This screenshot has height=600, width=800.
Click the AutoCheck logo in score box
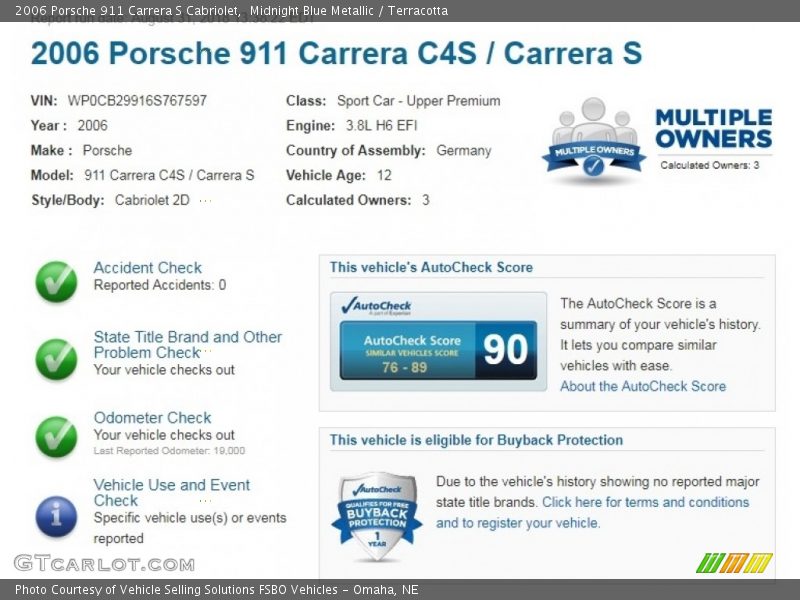[x=377, y=306]
